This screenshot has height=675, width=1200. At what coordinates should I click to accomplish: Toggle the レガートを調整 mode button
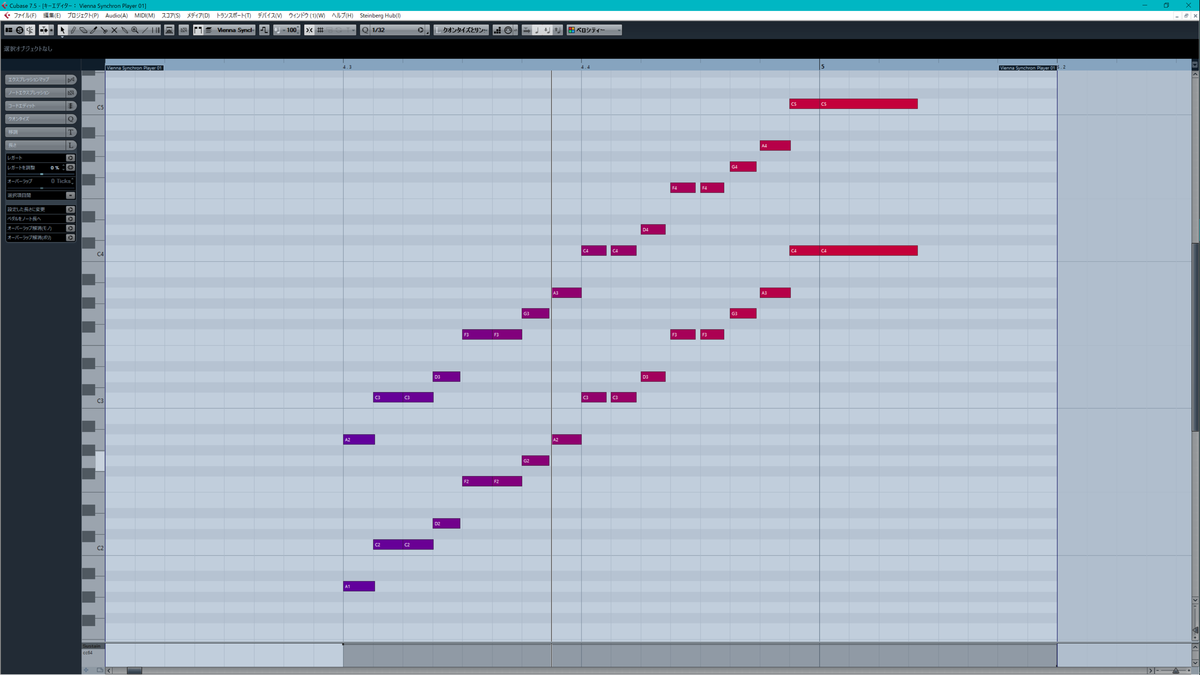(71, 167)
